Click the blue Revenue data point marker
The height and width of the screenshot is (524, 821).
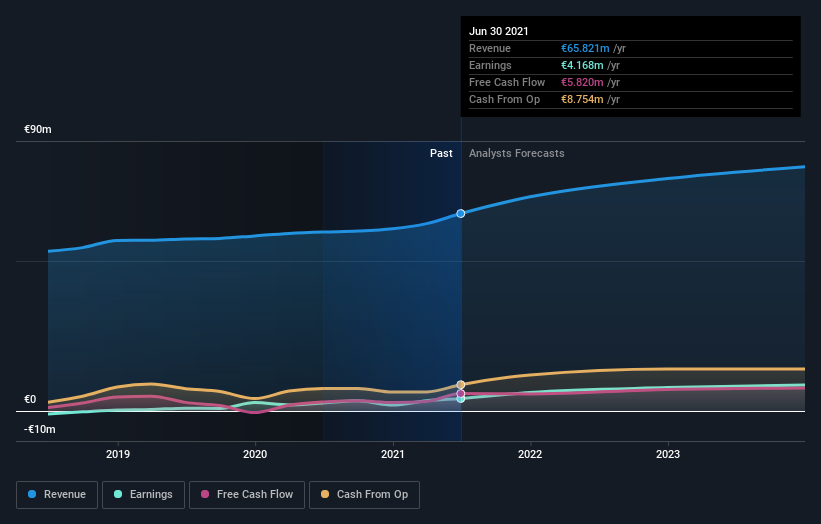[x=460, y=214]
